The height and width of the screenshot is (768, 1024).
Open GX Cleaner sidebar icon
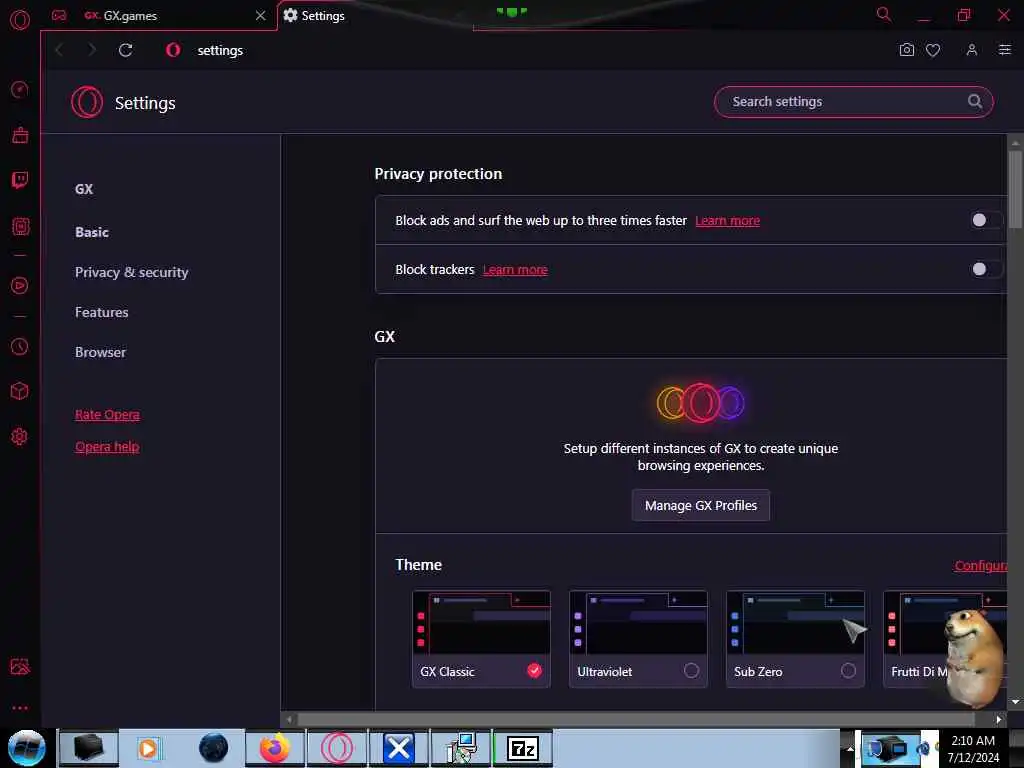20,135
